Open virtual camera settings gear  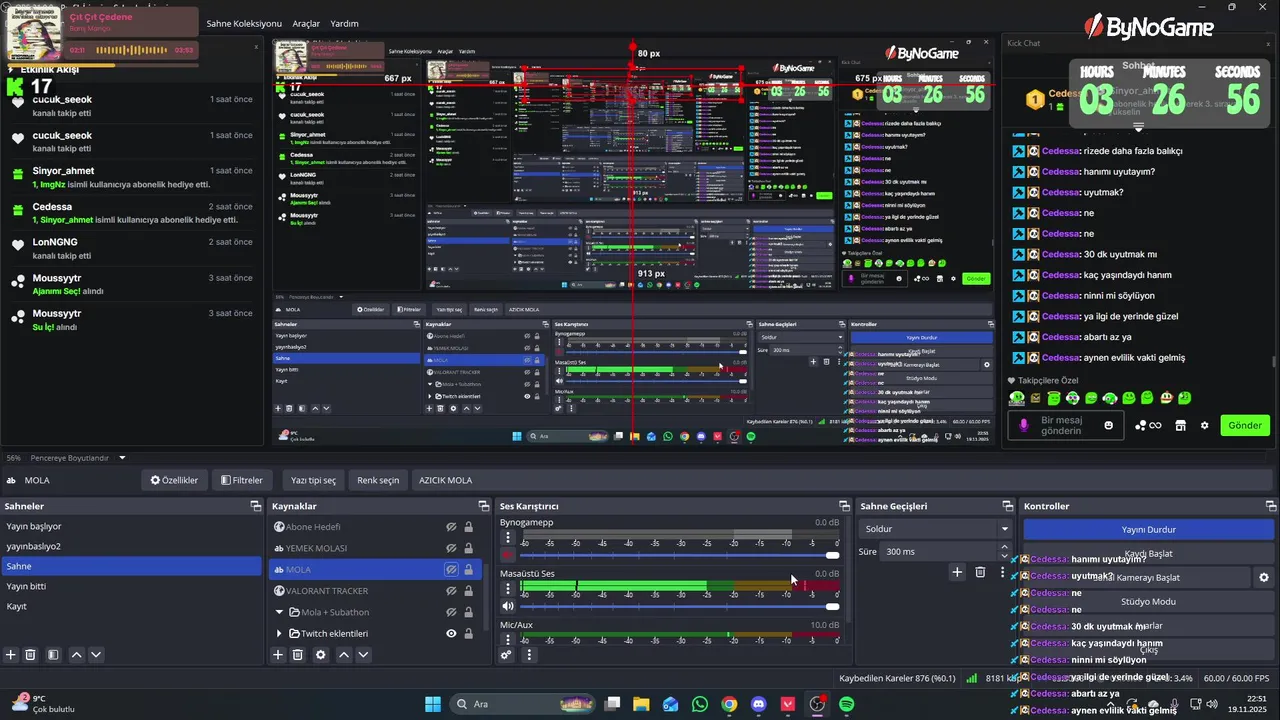pos(1264,577)
